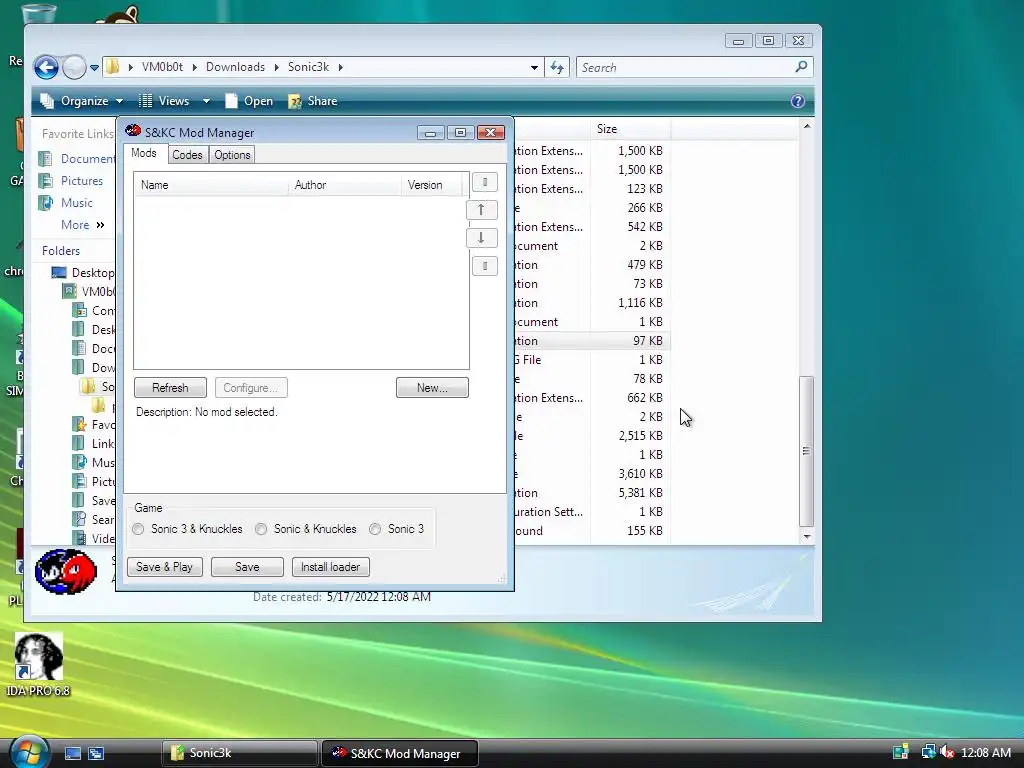The width and height of the screenshot is (1024, 768).
Task: Select the 155 KB sound file row
Action: point(592,531)
